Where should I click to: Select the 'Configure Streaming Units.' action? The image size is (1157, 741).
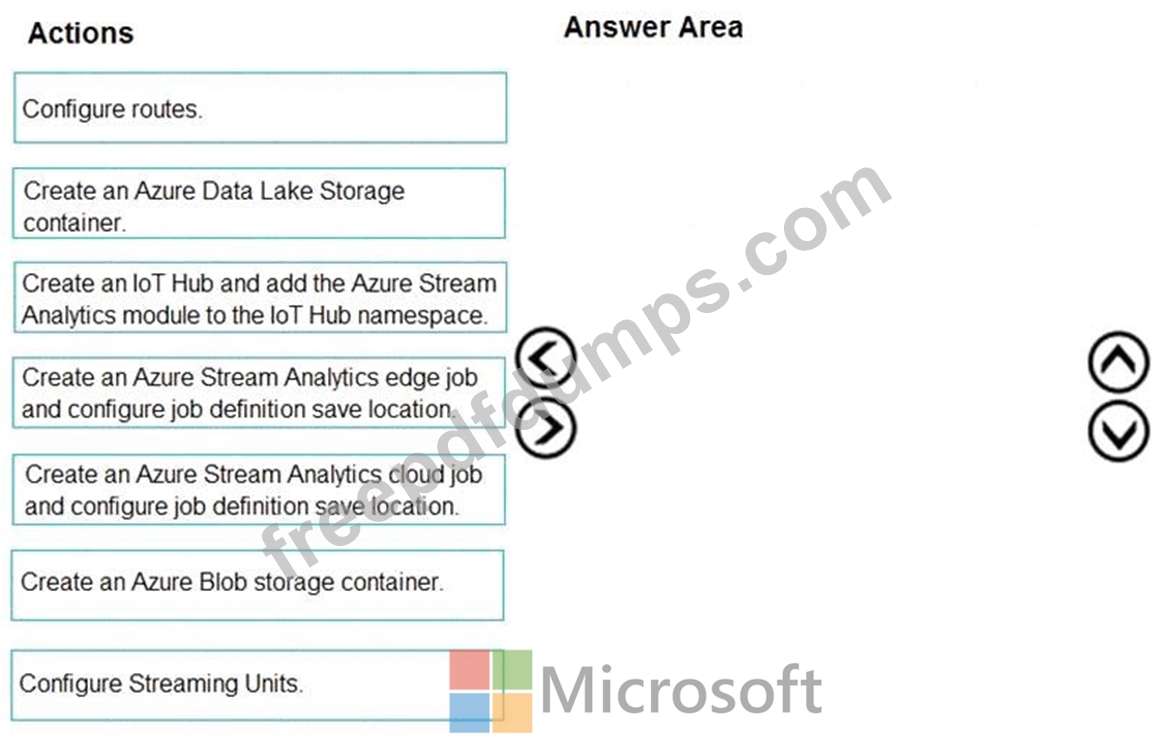pyautogui.click(x=258, y=685)
